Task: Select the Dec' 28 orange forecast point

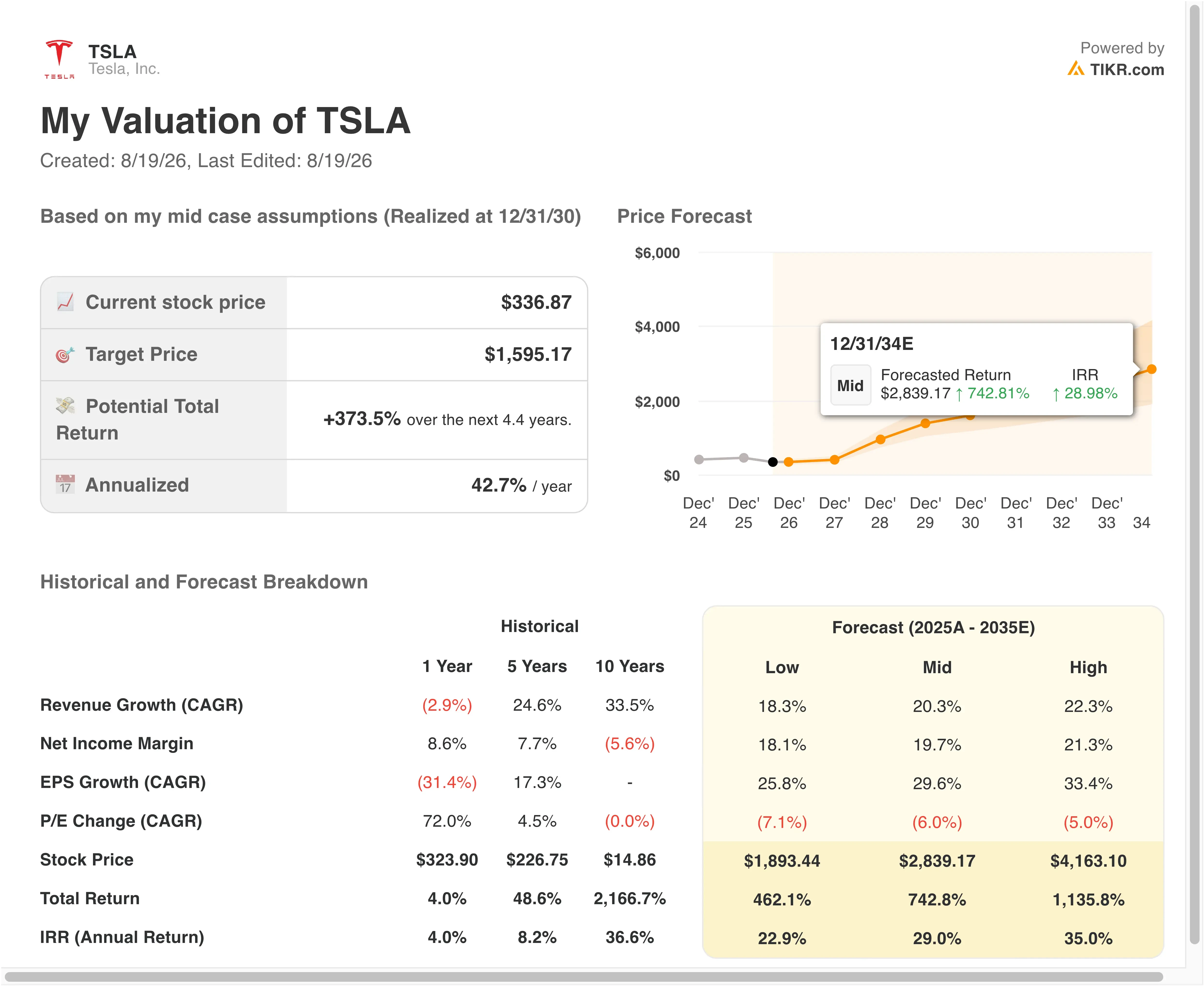Action: [880, 440]
